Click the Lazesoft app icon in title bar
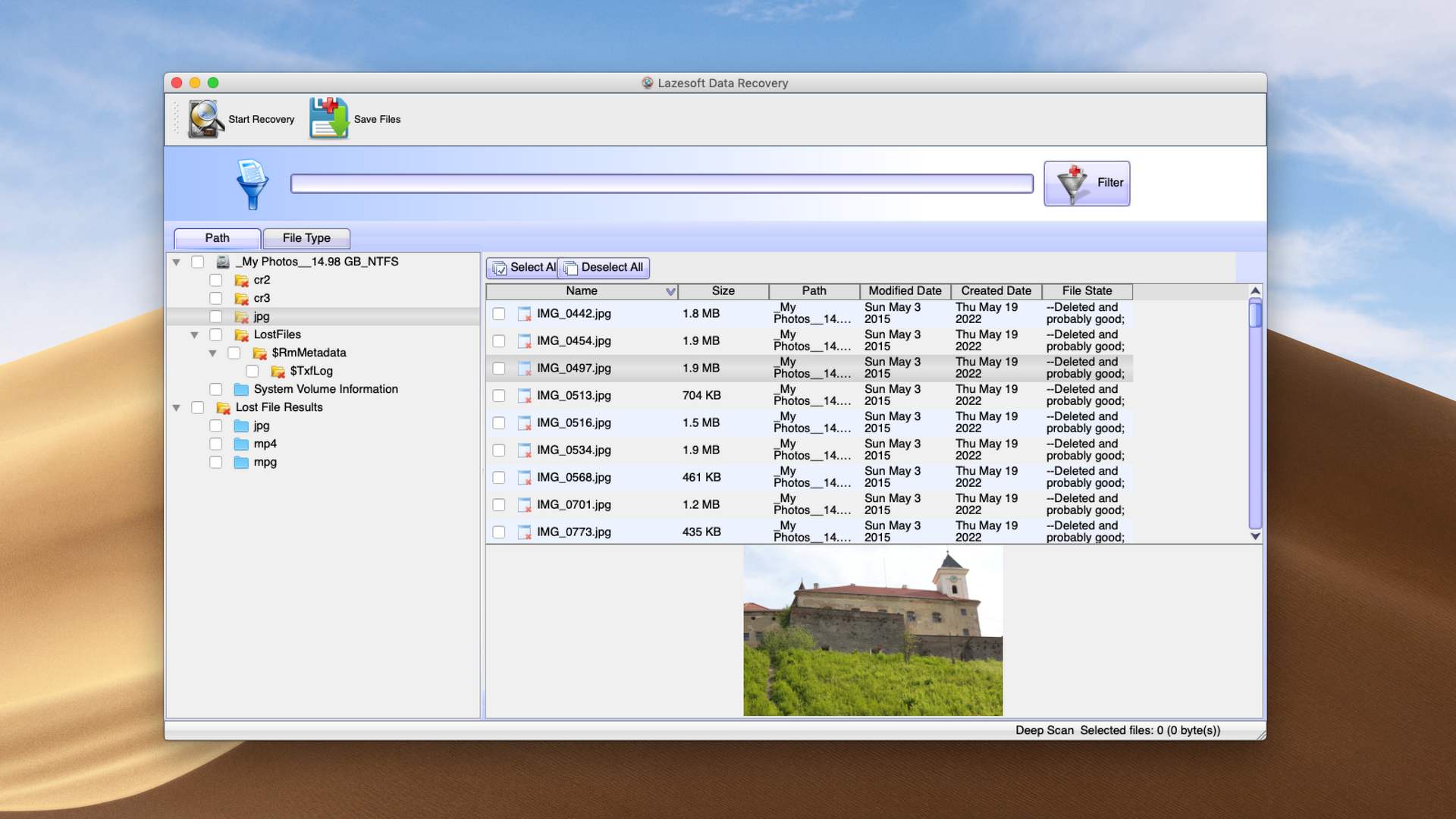Viewport: 1456px width, 819px height. 647,83
